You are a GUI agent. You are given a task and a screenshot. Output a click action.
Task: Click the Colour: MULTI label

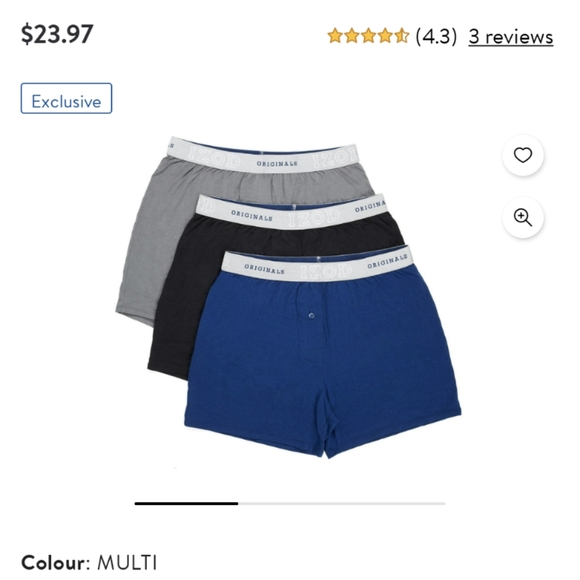point(89,563)
